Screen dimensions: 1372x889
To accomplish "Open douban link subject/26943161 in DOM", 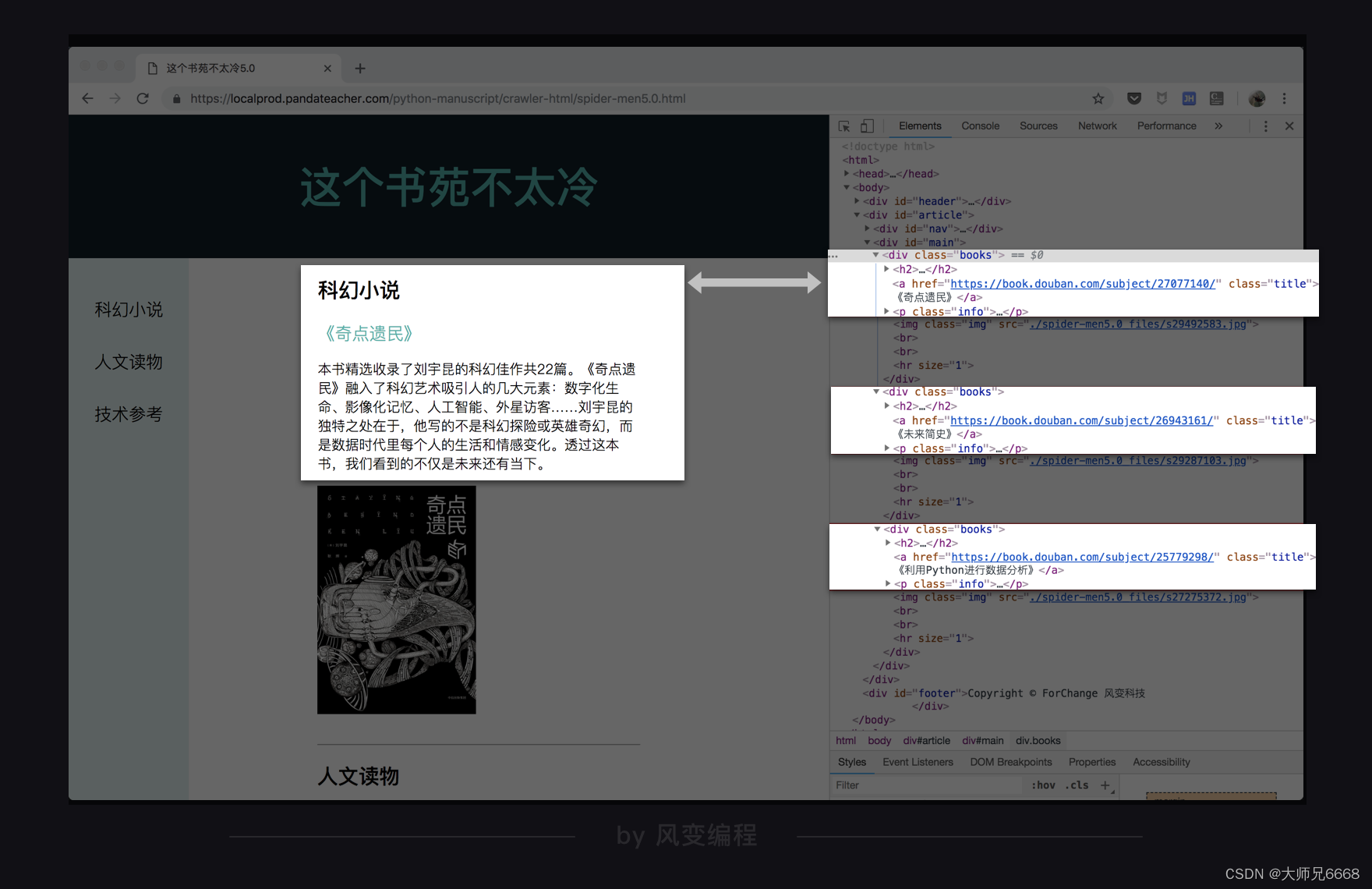I will tap(1081, 420).
